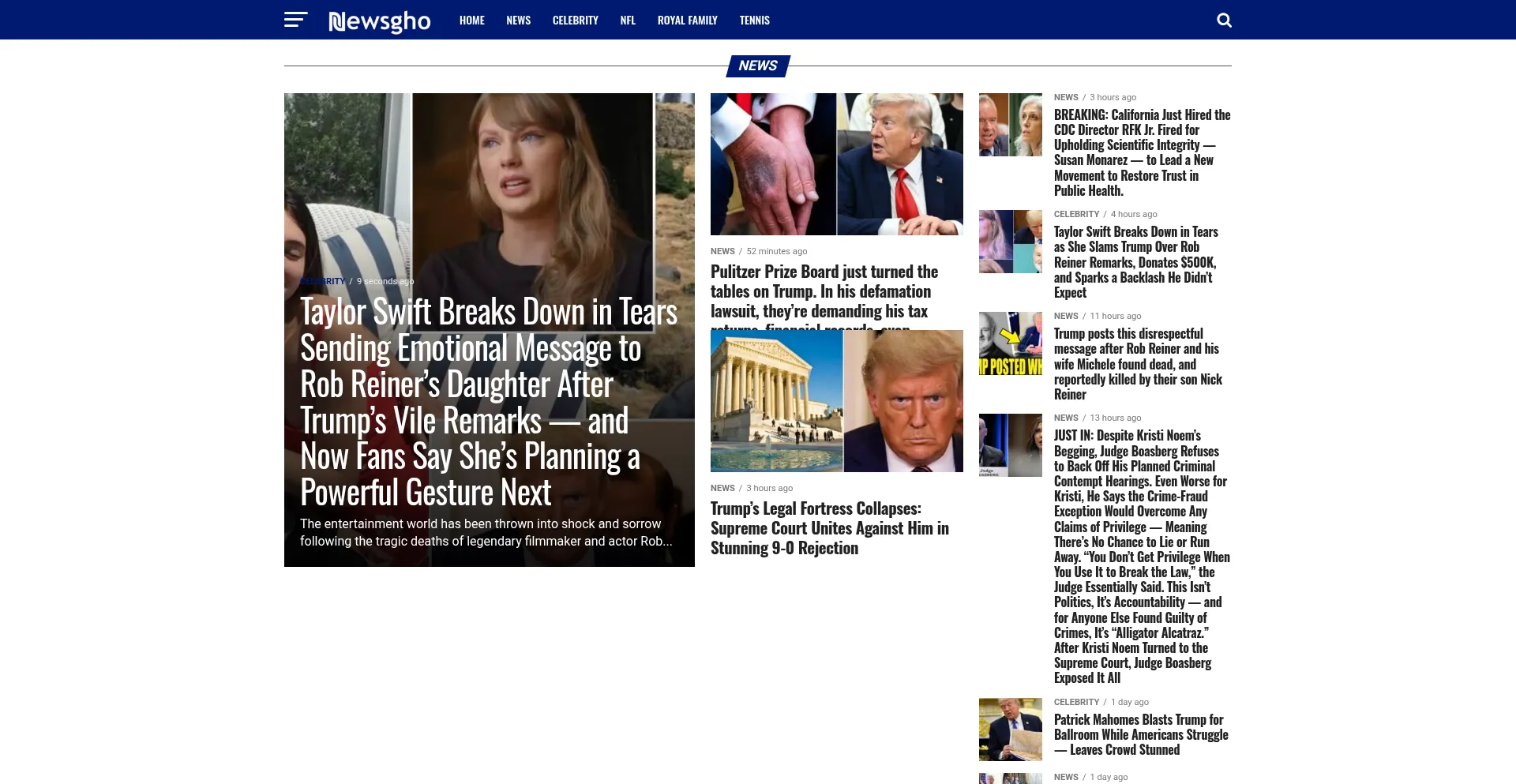
Task: Click the Supreme Court building article image
Action: pyautogui.click(x=837, y=400)
